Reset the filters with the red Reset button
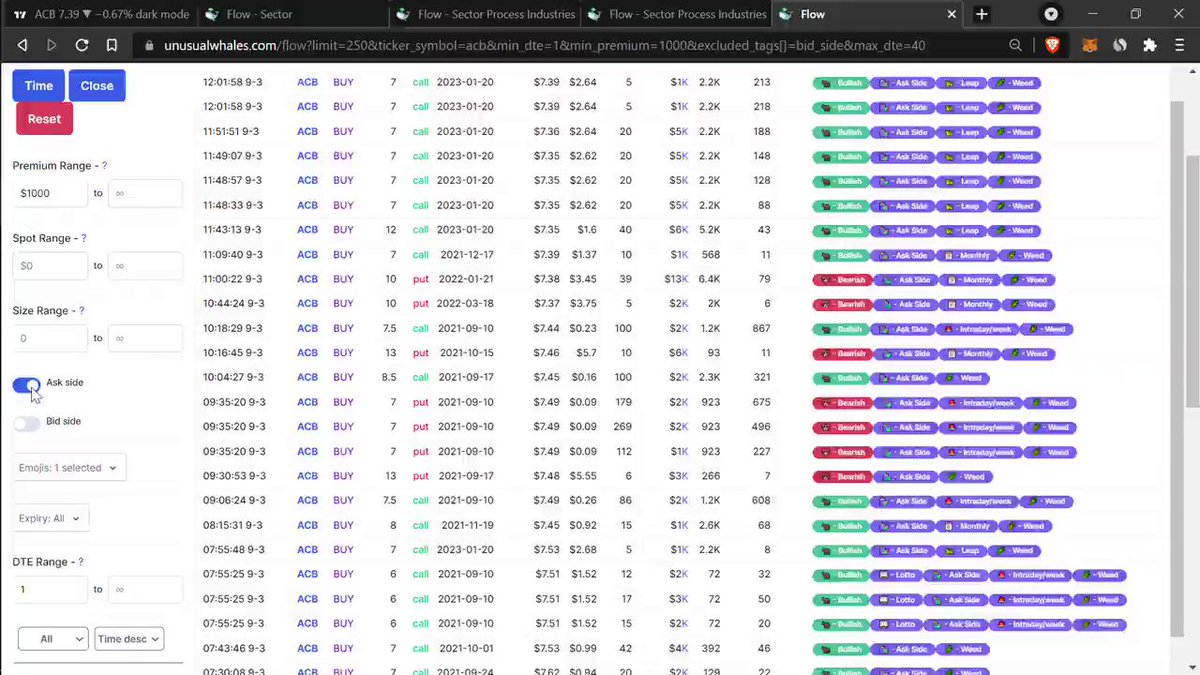 pyautogui.click(x=44, y=119)
